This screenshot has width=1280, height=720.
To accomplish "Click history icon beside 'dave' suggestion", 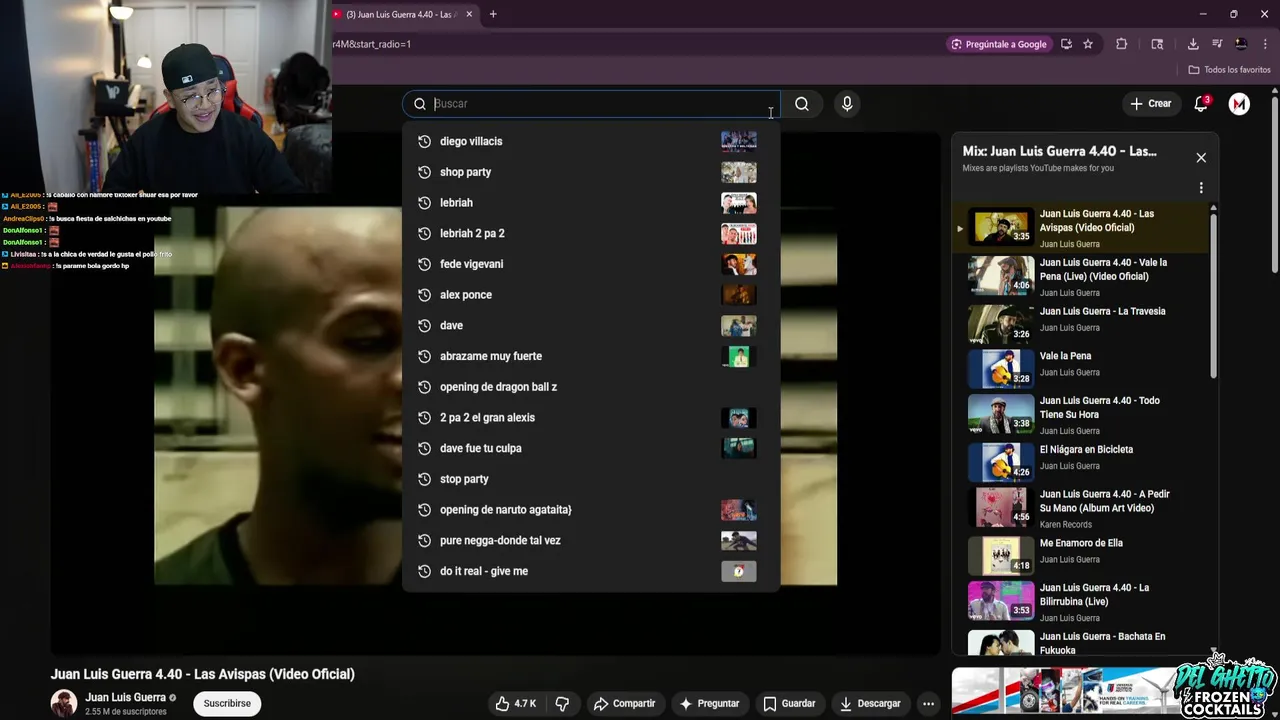I will [x=424, y=326].
